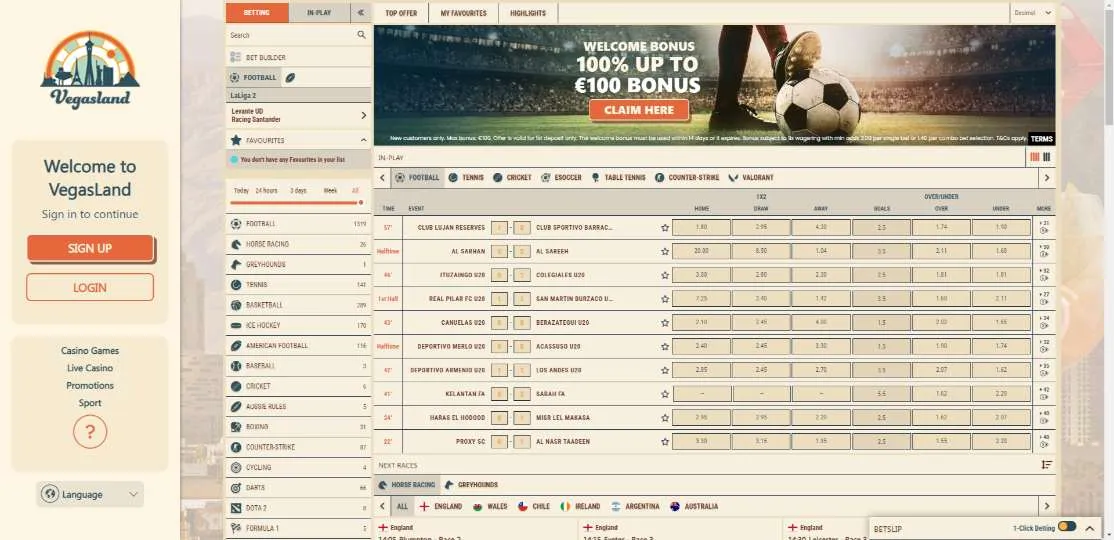The width and height of the screenshot is (1114, 540).
Task: Open Bet Builder from sidebar
Action: (x=298, y=57)
